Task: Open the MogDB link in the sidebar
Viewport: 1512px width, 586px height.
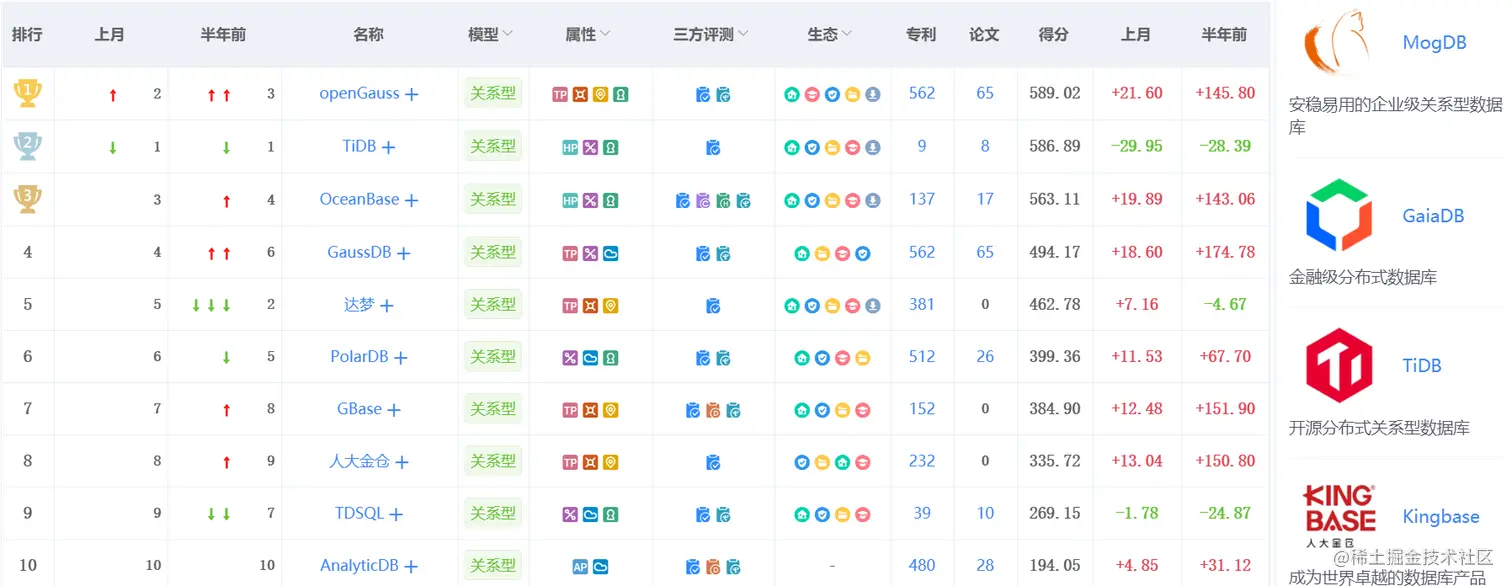Action: coord(1436,42)
